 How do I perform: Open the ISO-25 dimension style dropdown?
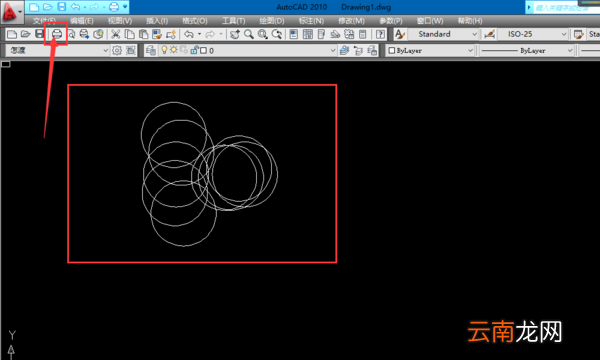[533, 34]
